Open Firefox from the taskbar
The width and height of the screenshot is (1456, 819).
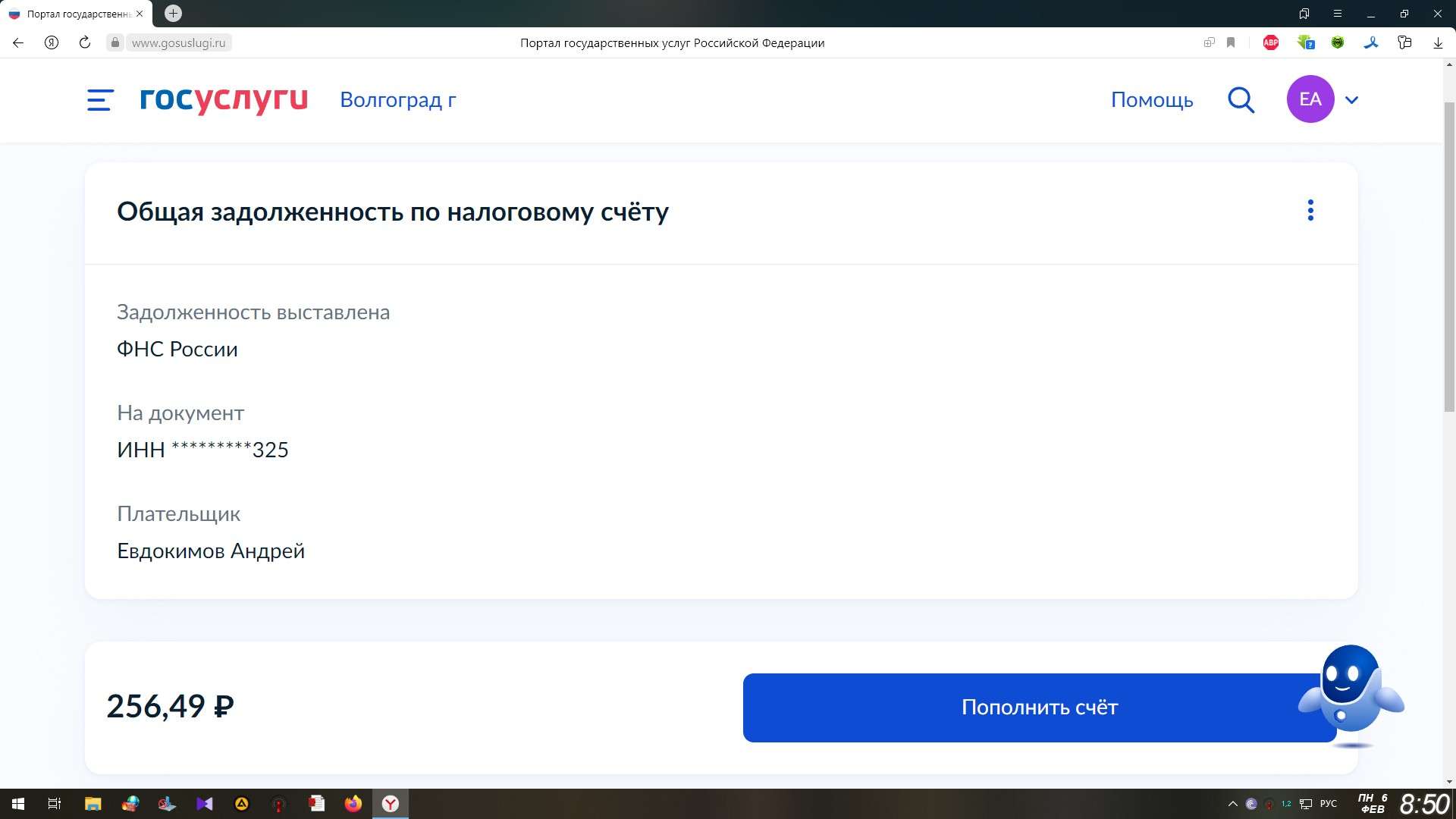pyautogui.click(x=353, y=804)
